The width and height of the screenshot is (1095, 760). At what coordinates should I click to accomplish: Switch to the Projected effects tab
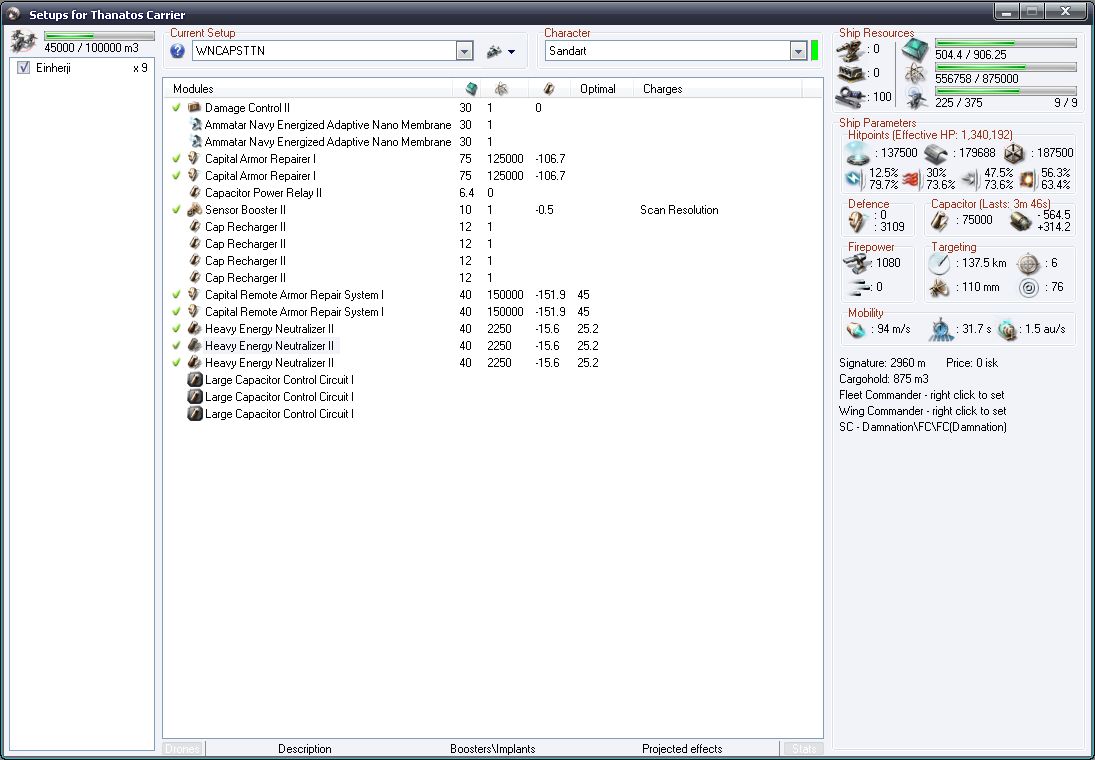(682, 749)
